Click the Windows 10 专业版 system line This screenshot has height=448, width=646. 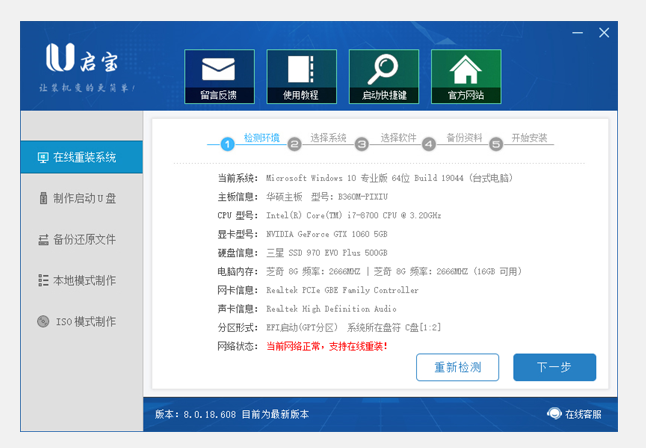[389, 178]
